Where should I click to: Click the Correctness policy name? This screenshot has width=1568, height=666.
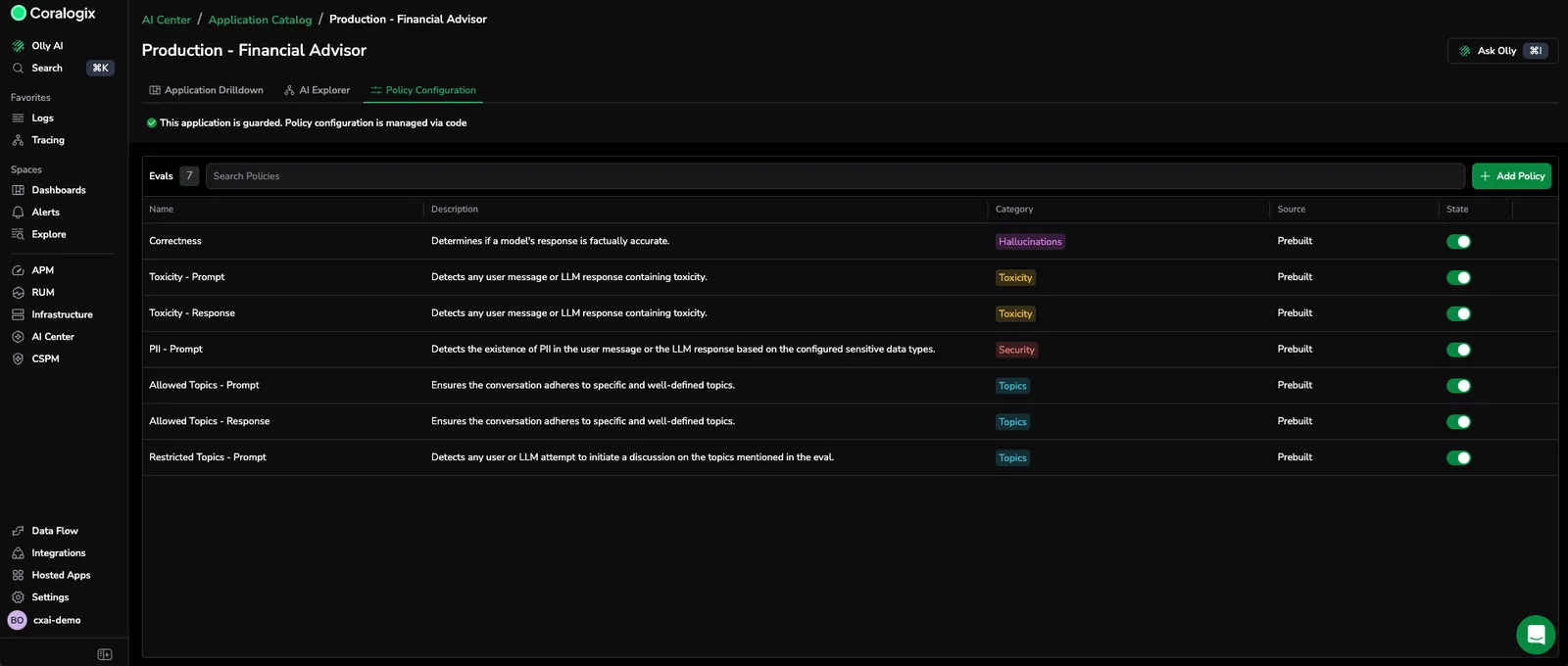(x=175, y=241)
